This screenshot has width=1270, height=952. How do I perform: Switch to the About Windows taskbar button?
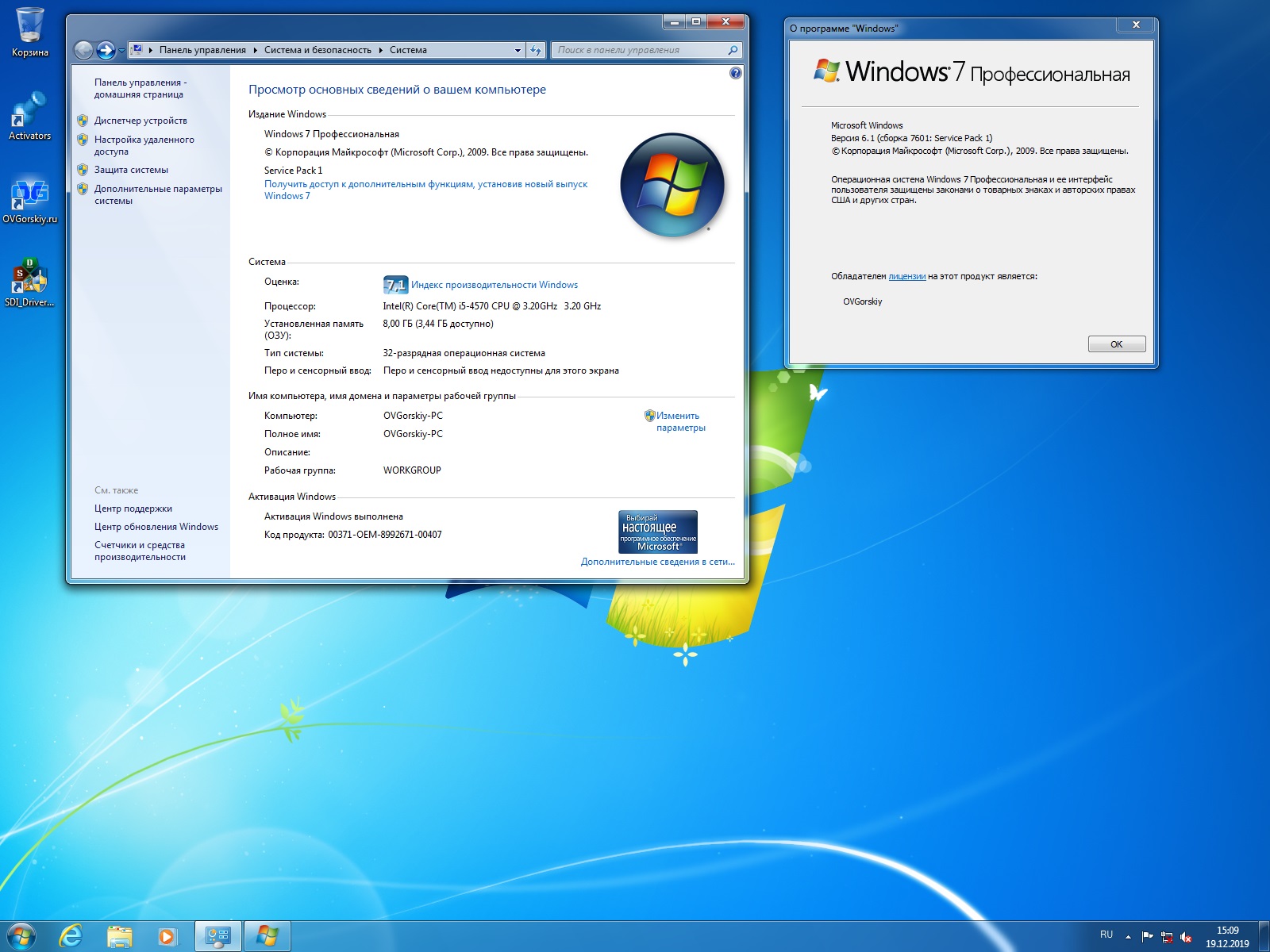(x=267, y=936)
